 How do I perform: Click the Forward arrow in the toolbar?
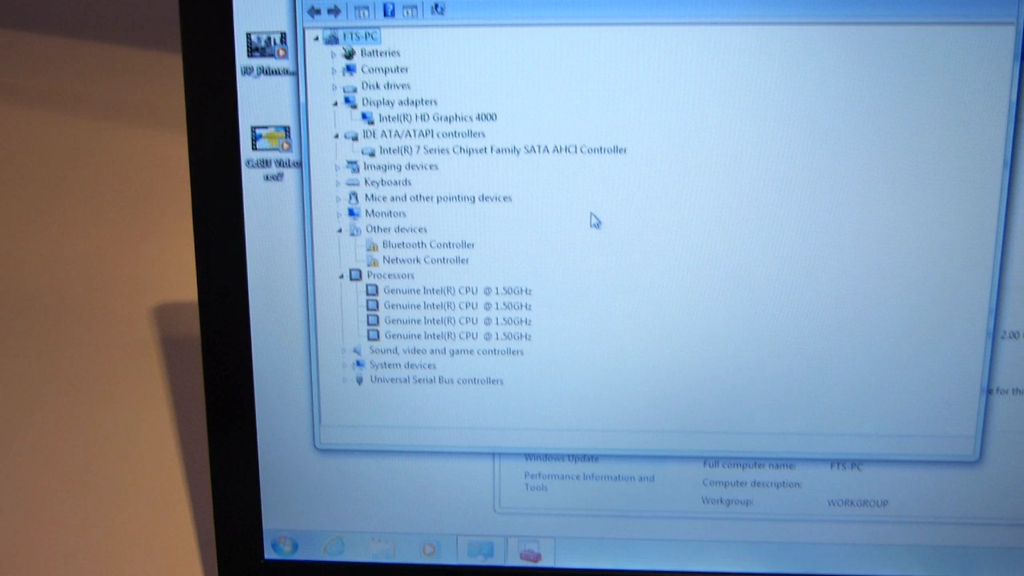pos(334,10)
